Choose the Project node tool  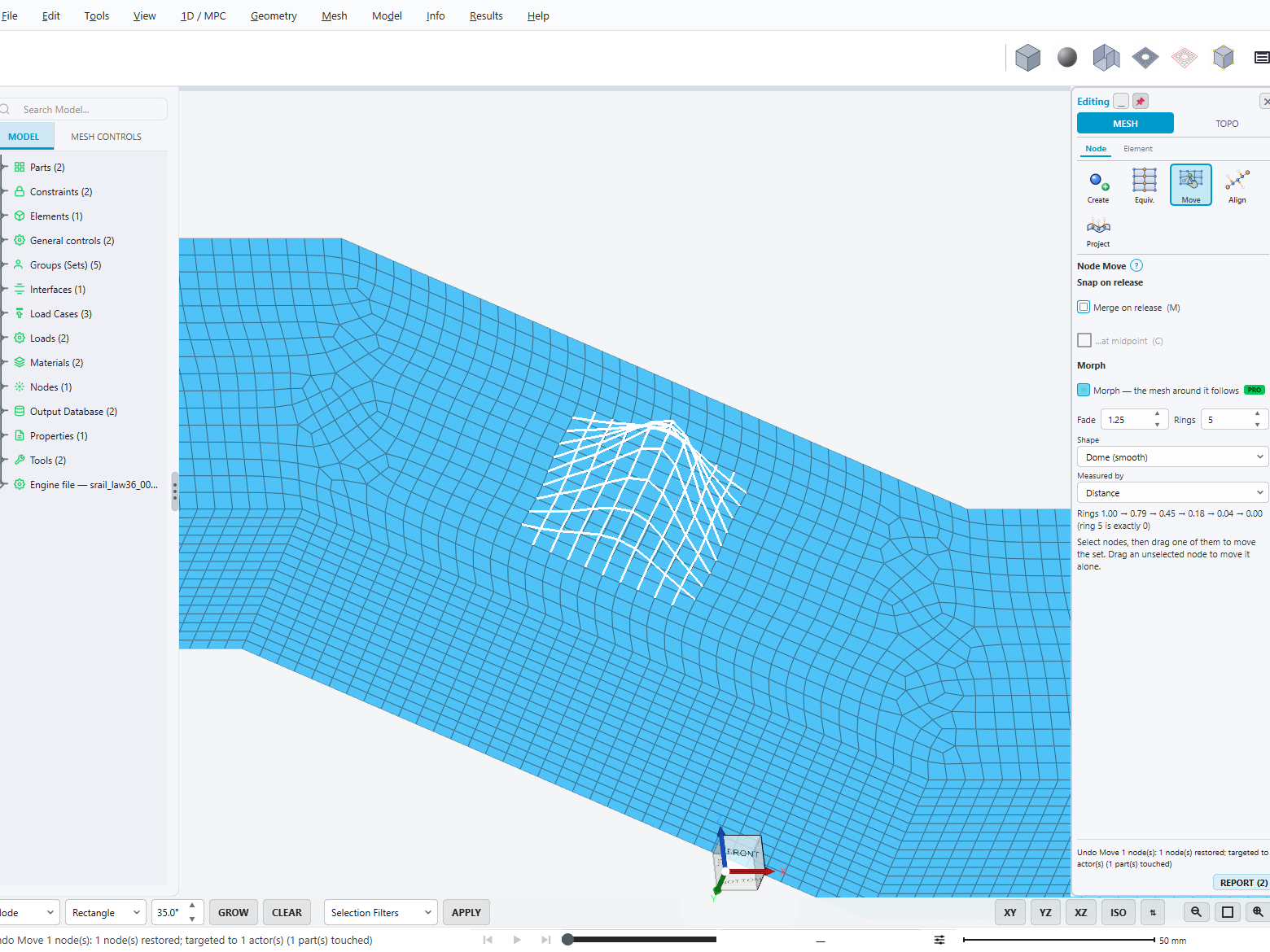(1098, 231)
